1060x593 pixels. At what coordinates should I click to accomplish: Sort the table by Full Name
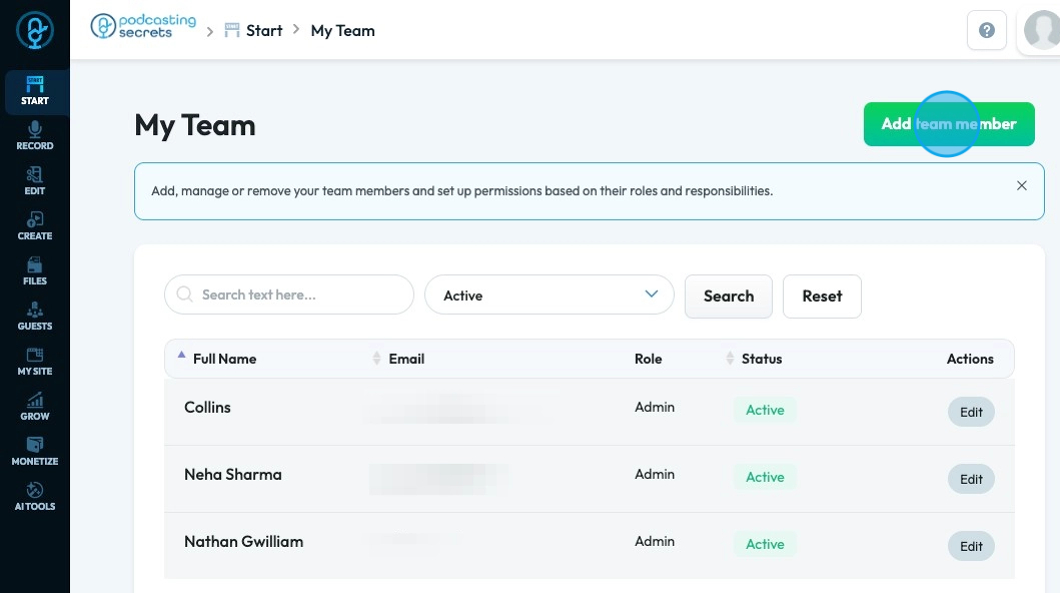224,359
